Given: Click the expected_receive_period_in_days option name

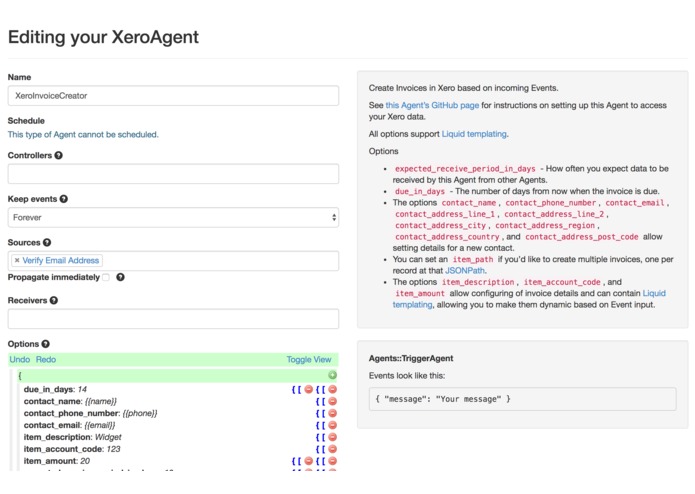Looking at the screenshot, I should click(465, 169).
